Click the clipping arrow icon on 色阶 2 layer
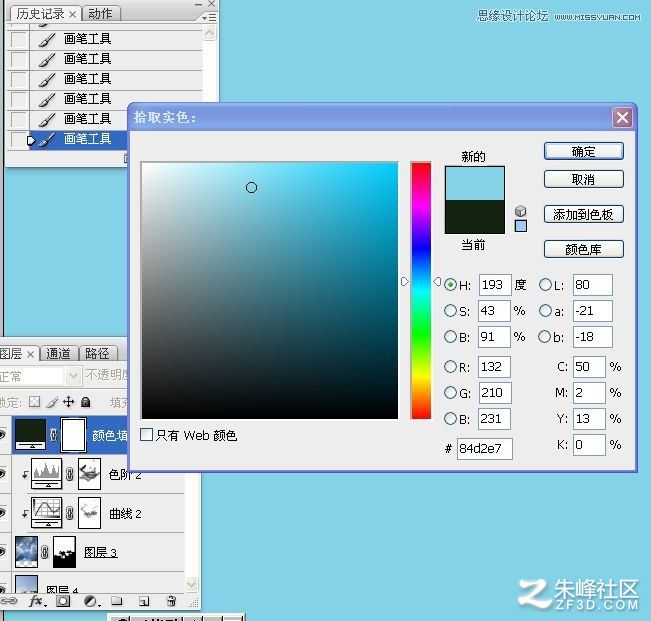The width and height of the screenshot is (651, 621). coord(25,474)
